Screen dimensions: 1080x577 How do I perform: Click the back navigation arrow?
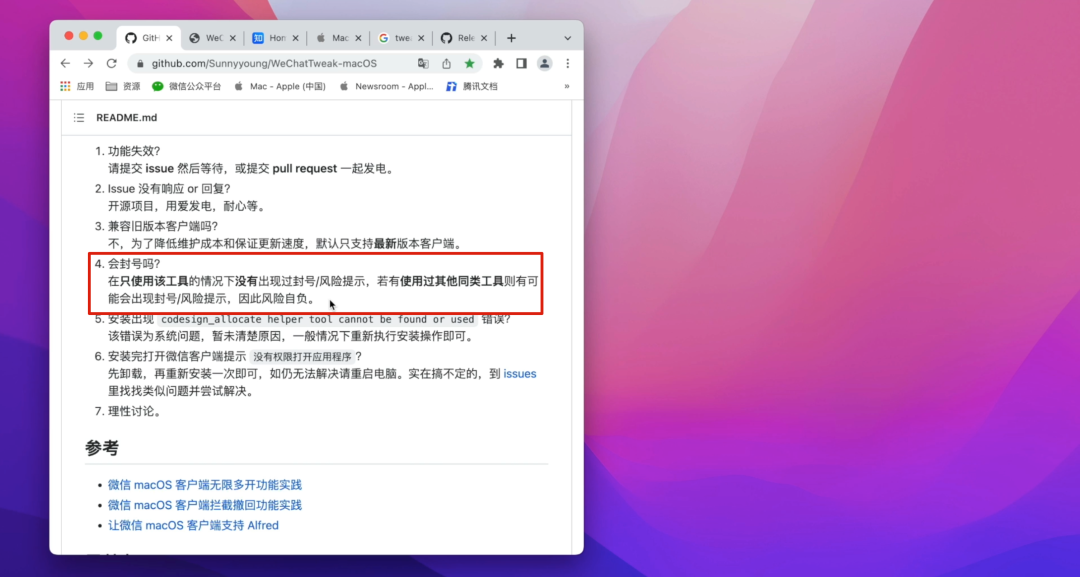[64, 62]
